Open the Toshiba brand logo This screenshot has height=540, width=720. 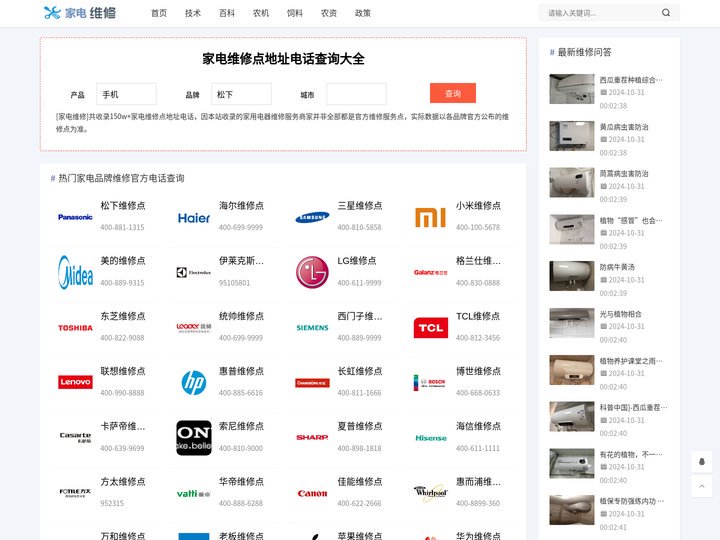pyautogui.click(x=75, y=328)
